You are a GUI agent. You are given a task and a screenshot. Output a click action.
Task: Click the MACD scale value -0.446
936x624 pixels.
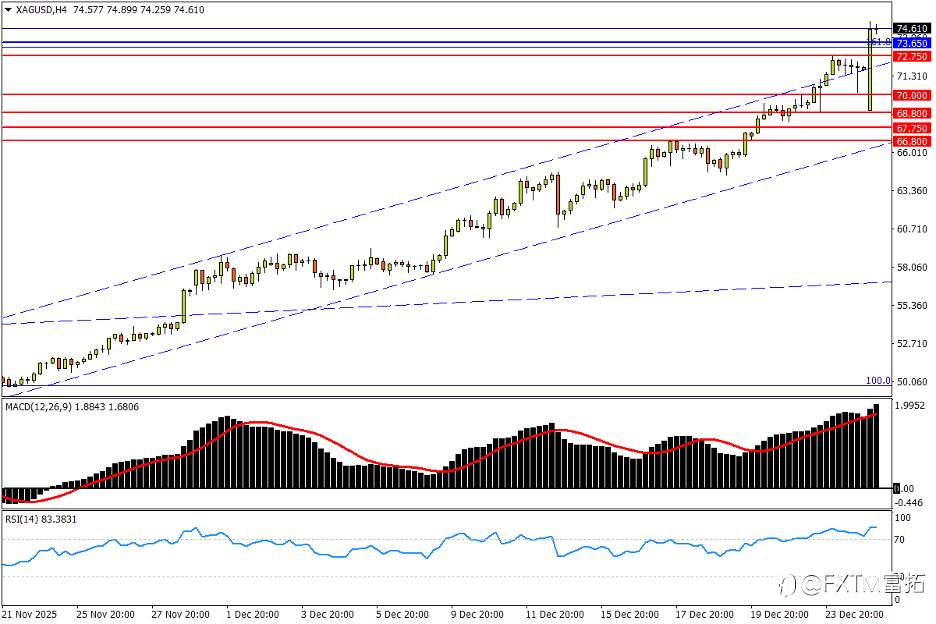point(909,503)
